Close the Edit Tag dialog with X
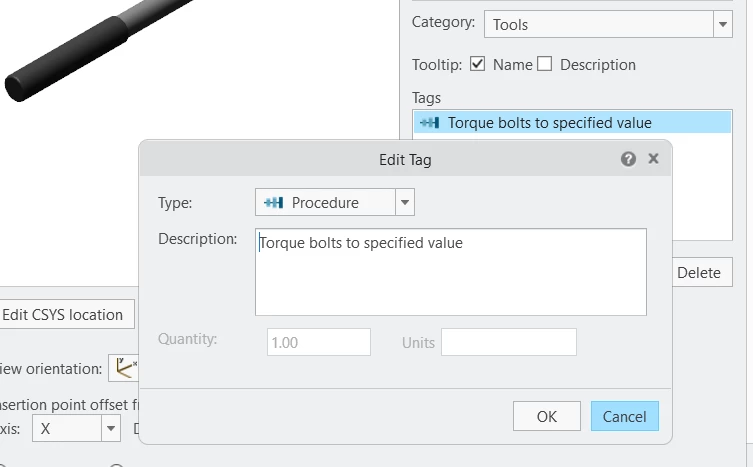This screenshot has height=467, width=753. point(653,159)
